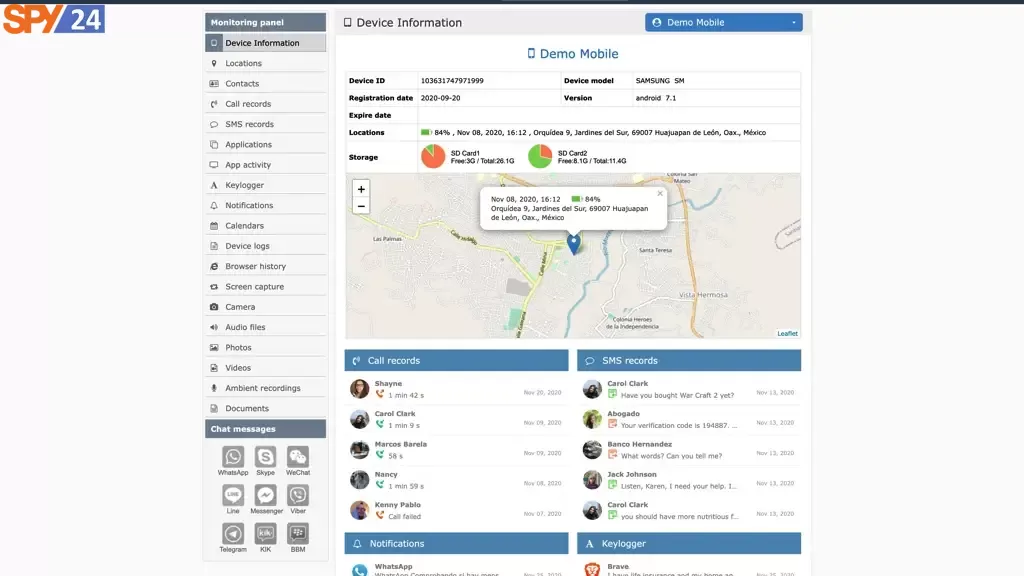This screenshot has width=1024, height=576.
Task: Click the SPY24 logo
Action: [x=54, y=19]
